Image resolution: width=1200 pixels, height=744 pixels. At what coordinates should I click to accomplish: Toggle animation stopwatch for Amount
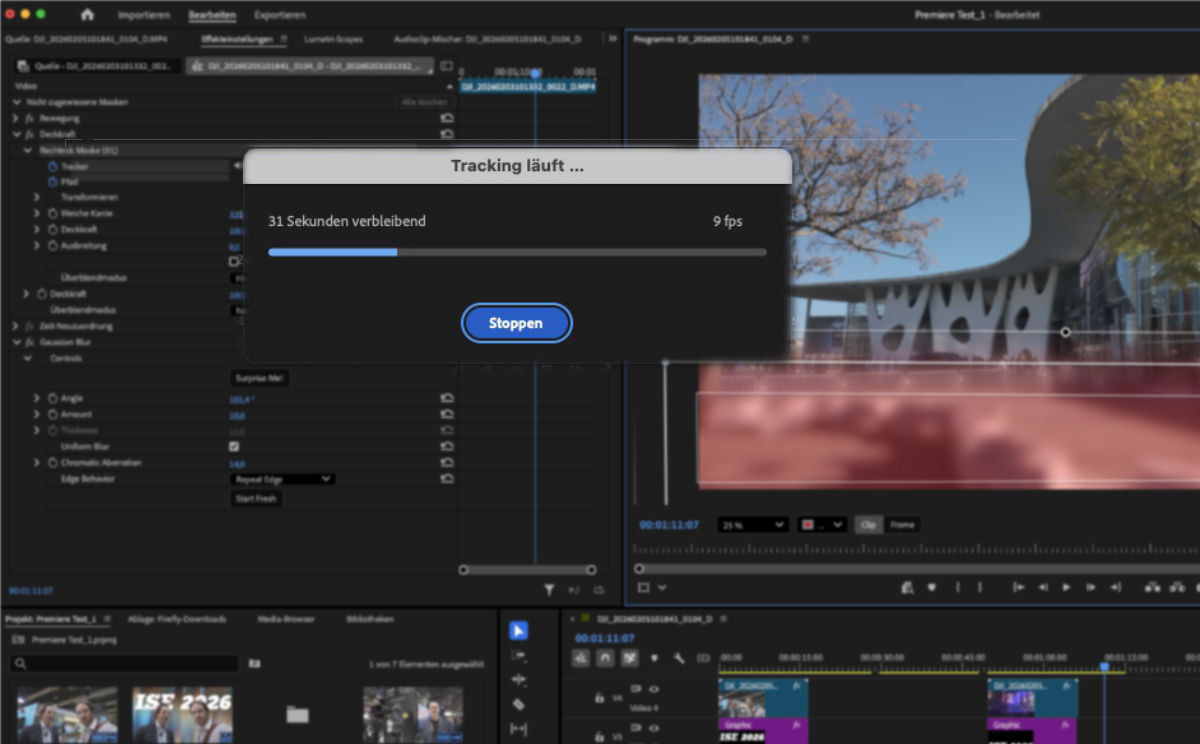coord(52,414)
